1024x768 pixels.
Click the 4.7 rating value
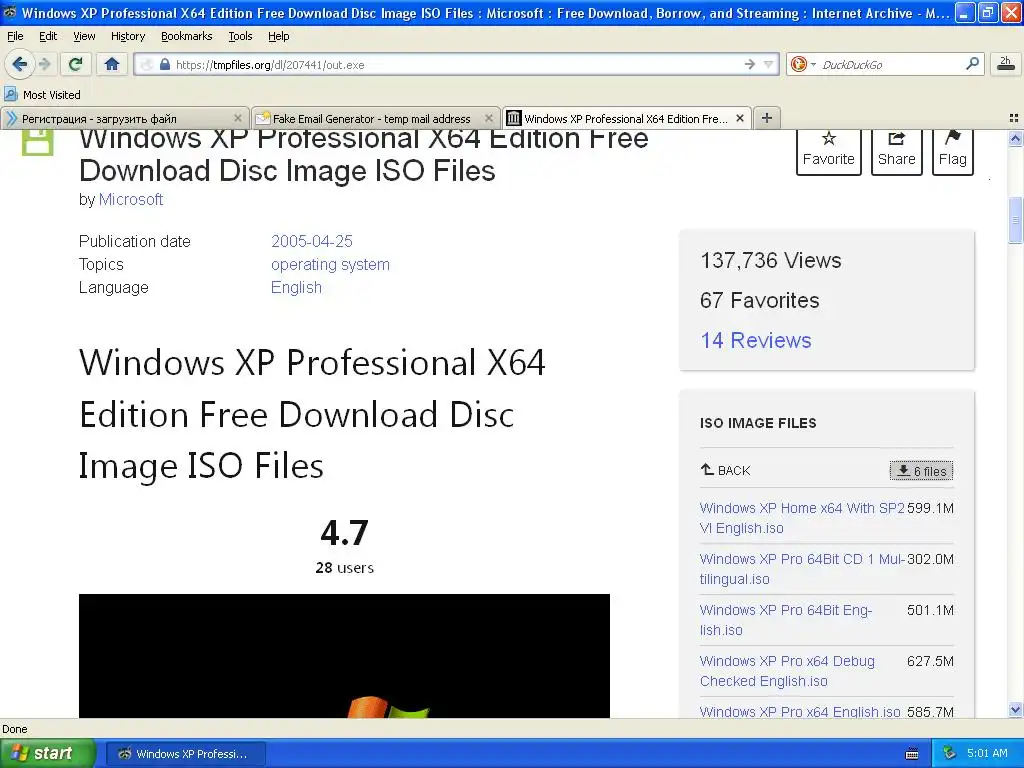pyautogui.click(x=344, y=533)
